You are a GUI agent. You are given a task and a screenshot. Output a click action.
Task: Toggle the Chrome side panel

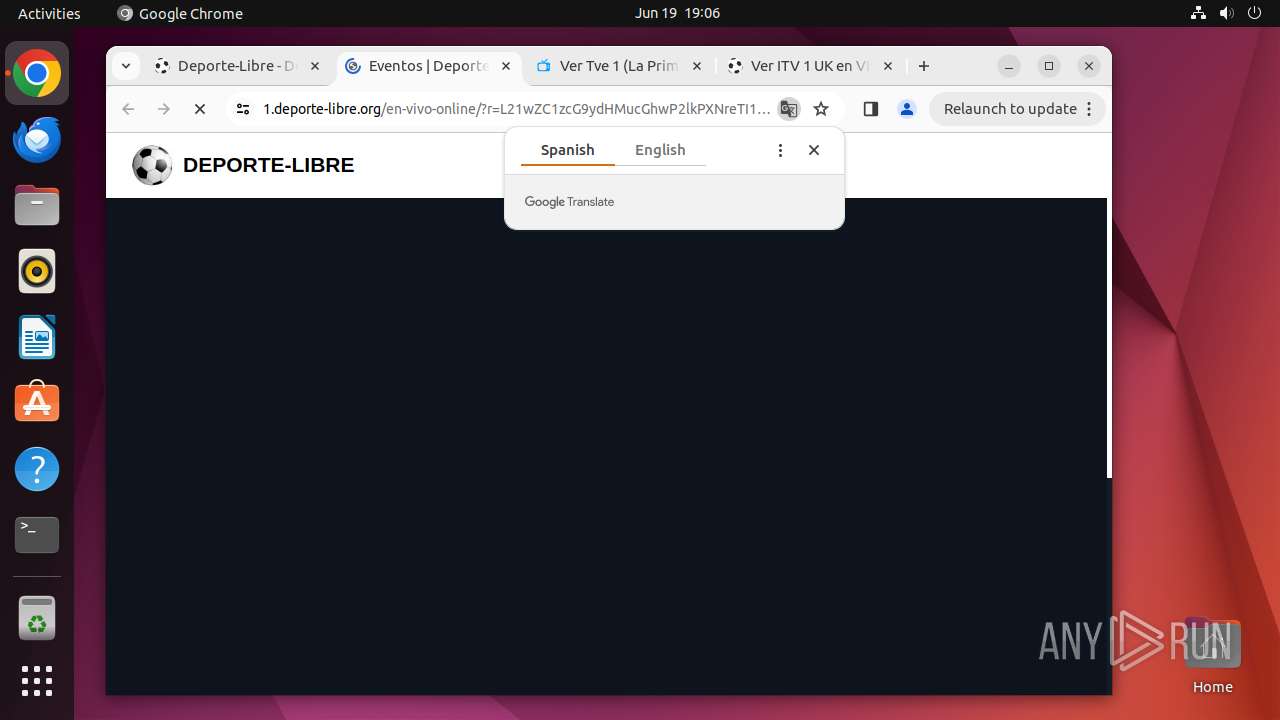(870, 109)
